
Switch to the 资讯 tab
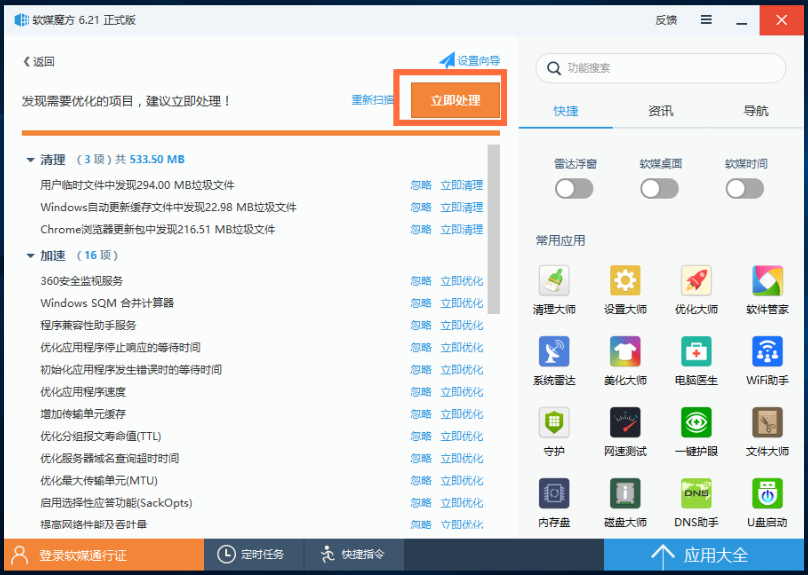coord(661,111)
